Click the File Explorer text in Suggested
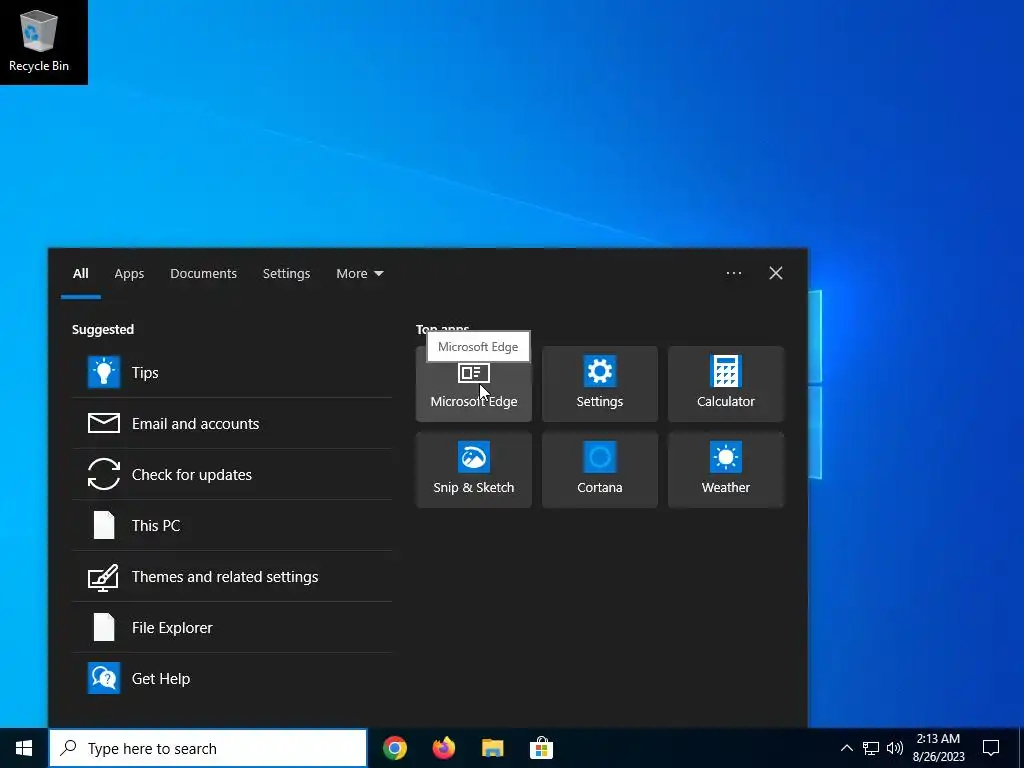The height and width of the screenshot is (768, 1024). [x=172, y=628]
